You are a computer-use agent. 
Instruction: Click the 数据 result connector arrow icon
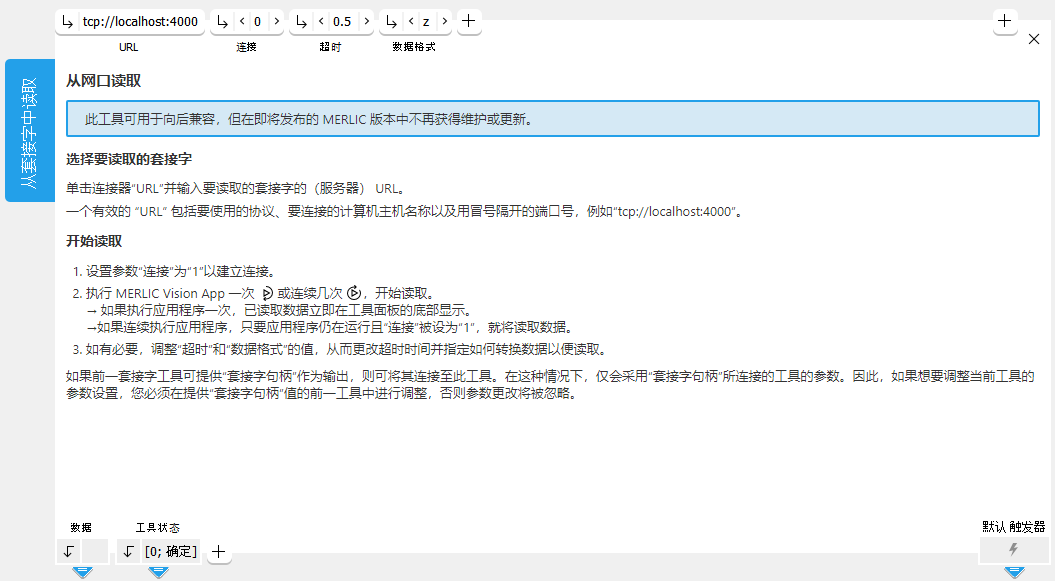(68, 551)
